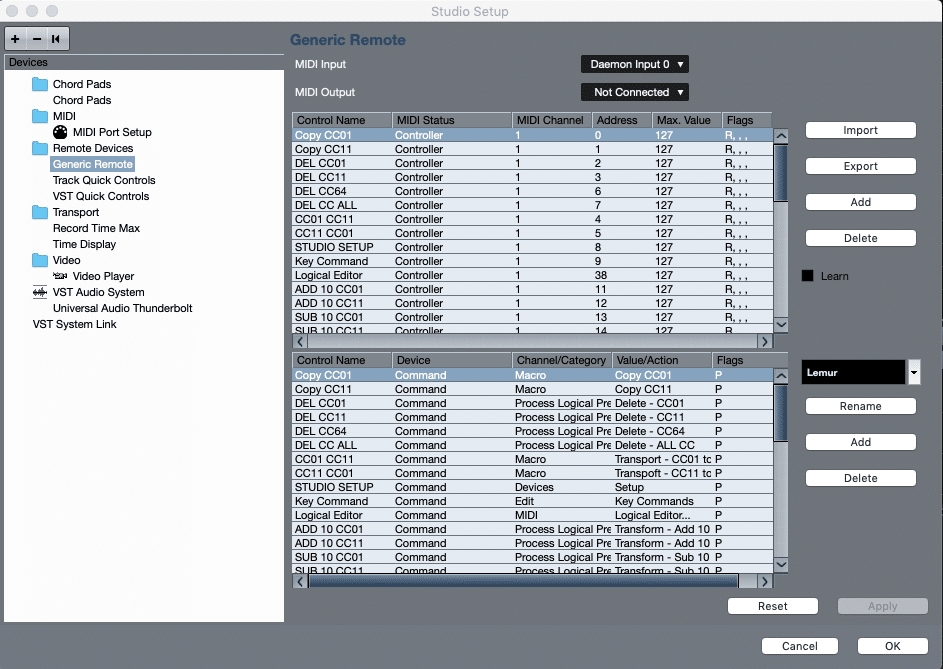Click up arrow of lower table scrollbar
Screen dimensions: 943x669
(x=781, y=377)
